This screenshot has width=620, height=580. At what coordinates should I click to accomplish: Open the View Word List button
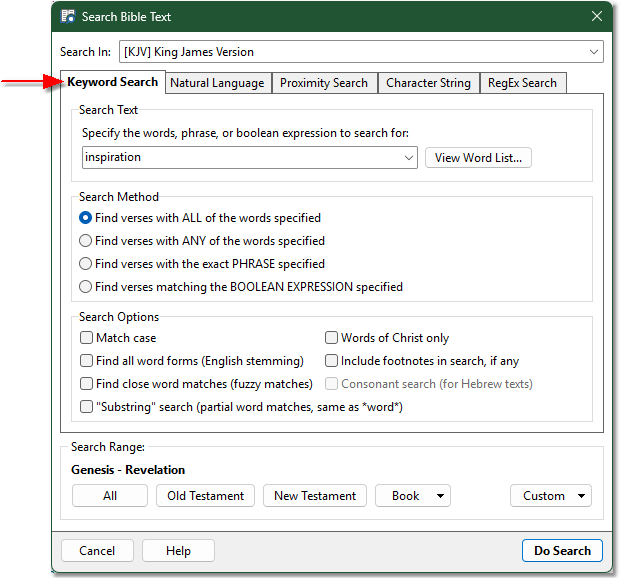478,158
